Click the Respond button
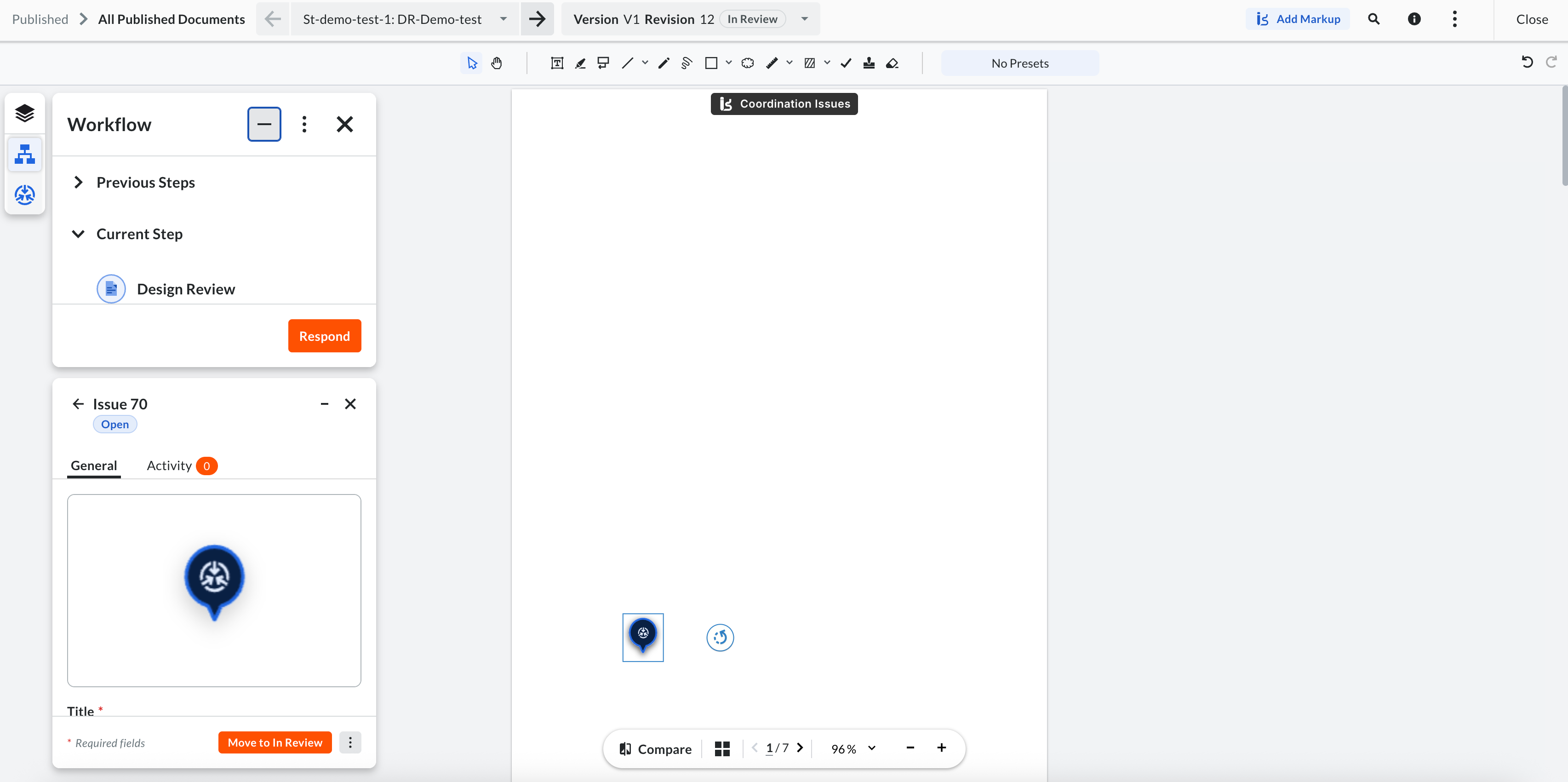Screen dimensions: 1568x782 (x=324, y=336)
